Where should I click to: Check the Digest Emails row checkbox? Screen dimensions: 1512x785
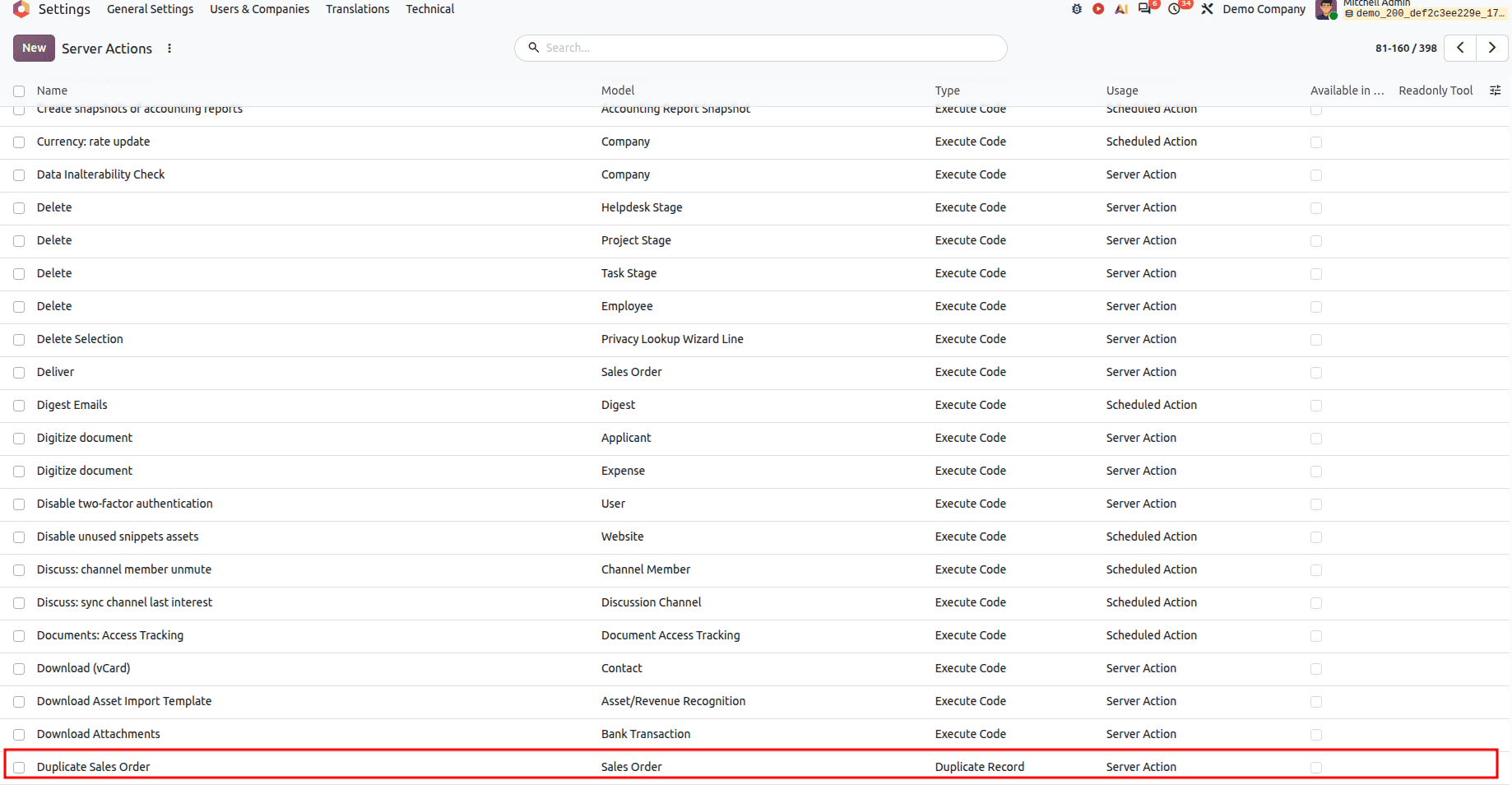pyautogui.click(x=19, y=406)
